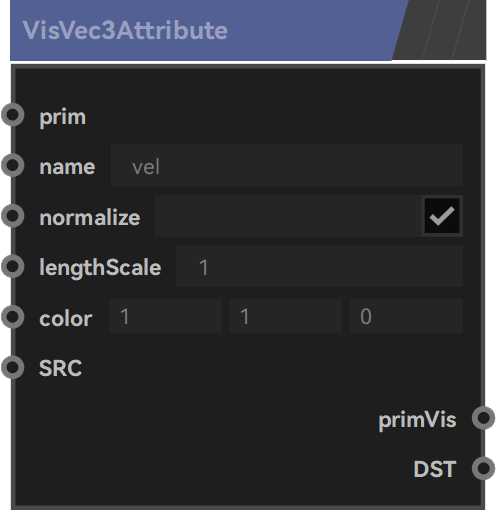Click the primVis output label
Image resolution: width=496 pixels, height=510 pixels.
tap(417, 420)
